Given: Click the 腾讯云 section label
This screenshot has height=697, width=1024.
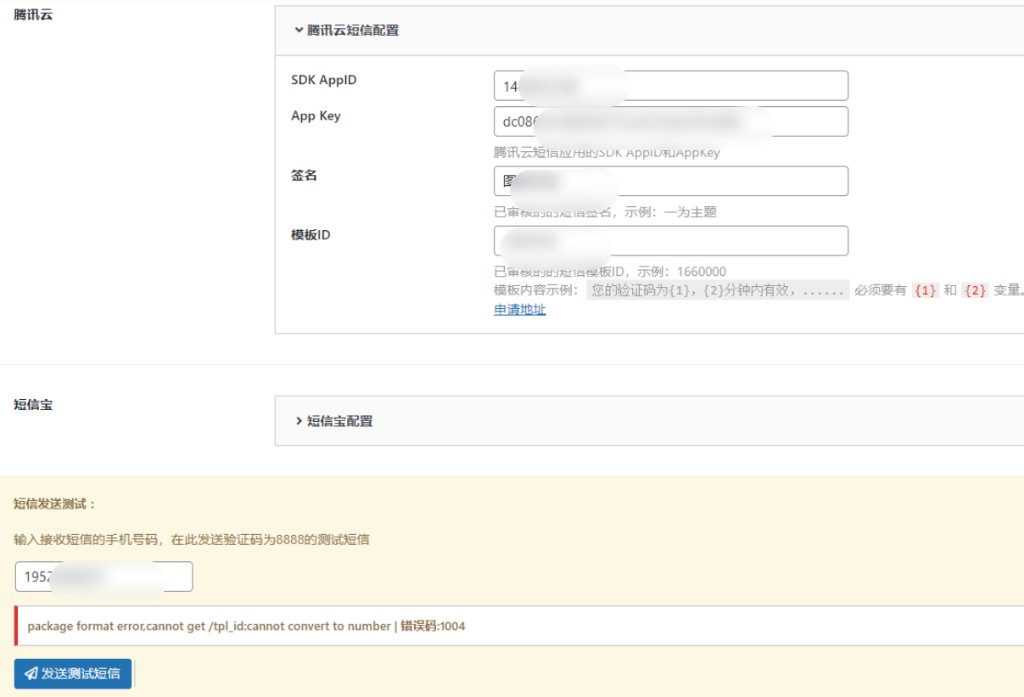Looking at the screenshot, I should click(33, 14).
